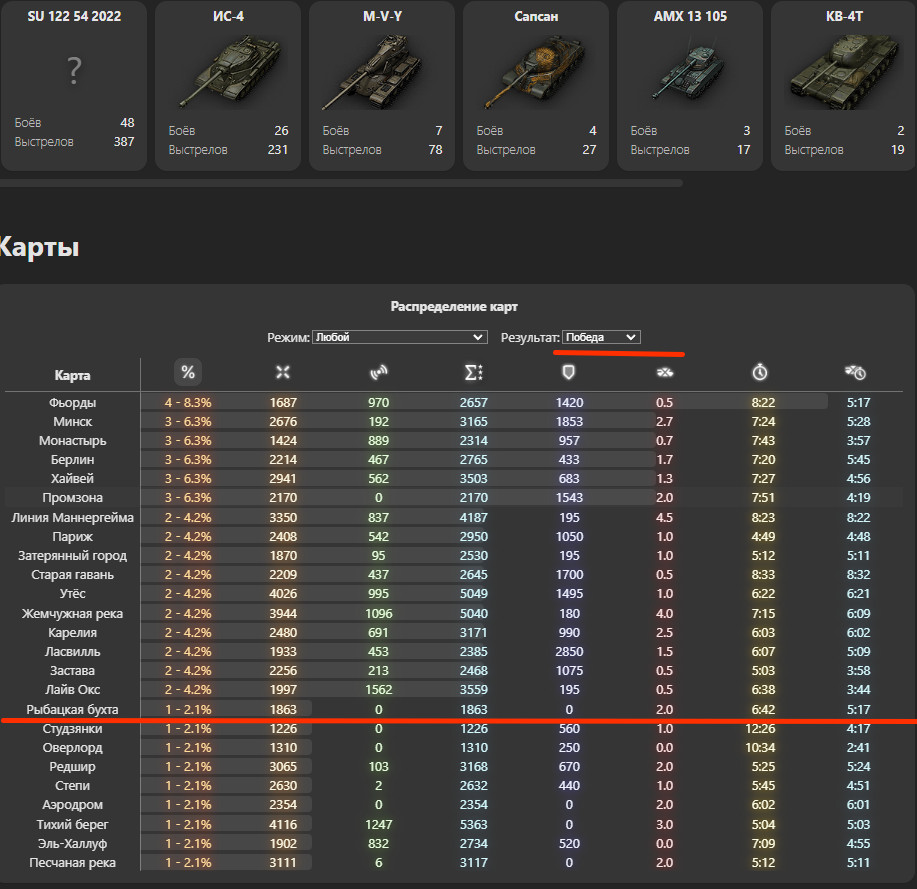Sort by the radio spotting icon column
Viewport: 917px width, 889px height.
tap(378, 372)
